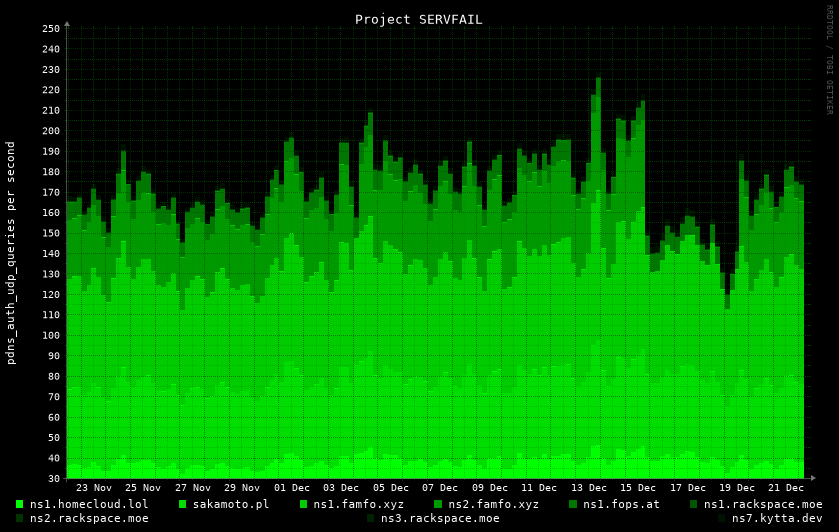Select the sakamoto.pl legend label

coord(230,504)
